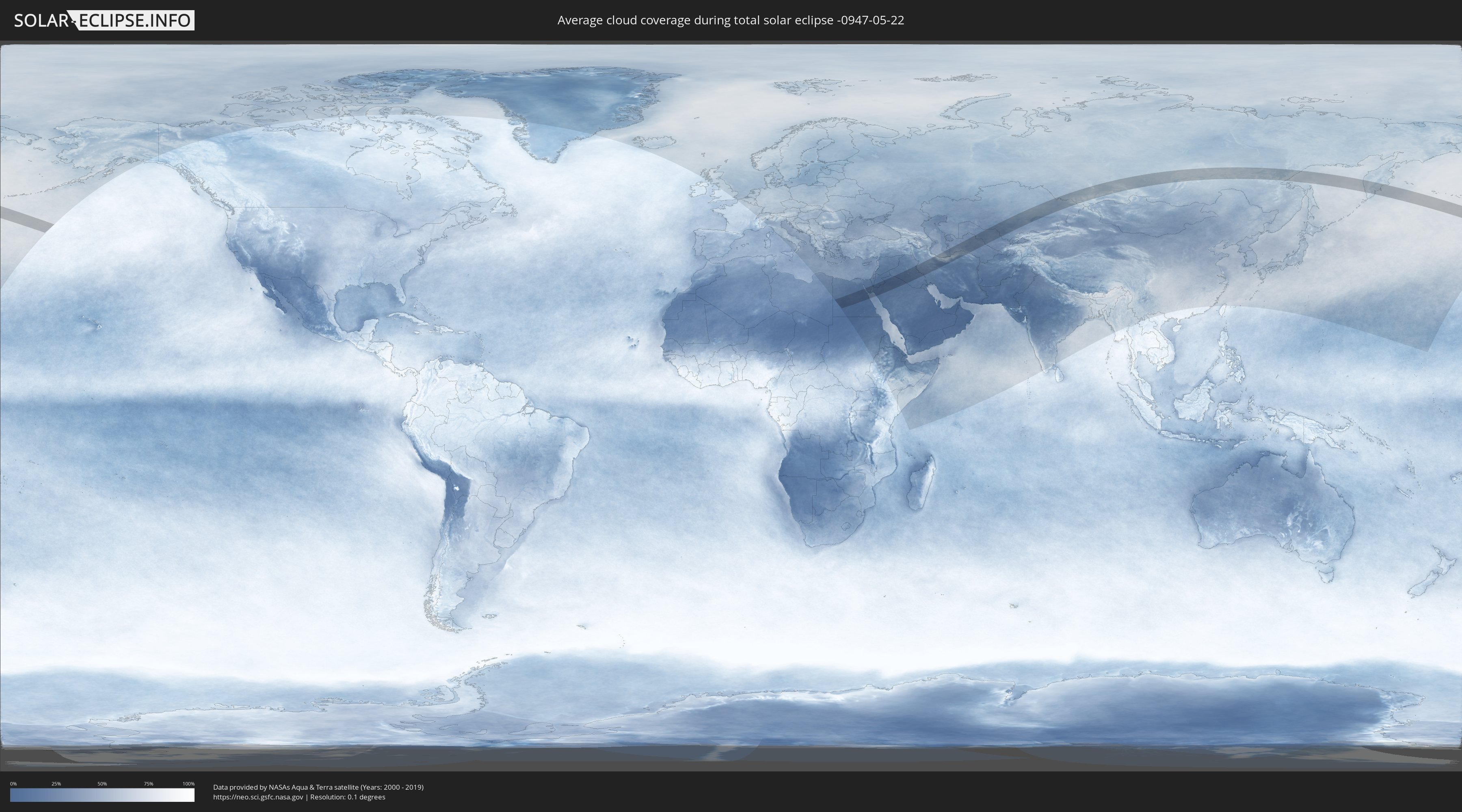Click the NASA Aqua & Terra data credit
Image resolution: width=1462 pixels, height=812 pixels.
point(318,787)
